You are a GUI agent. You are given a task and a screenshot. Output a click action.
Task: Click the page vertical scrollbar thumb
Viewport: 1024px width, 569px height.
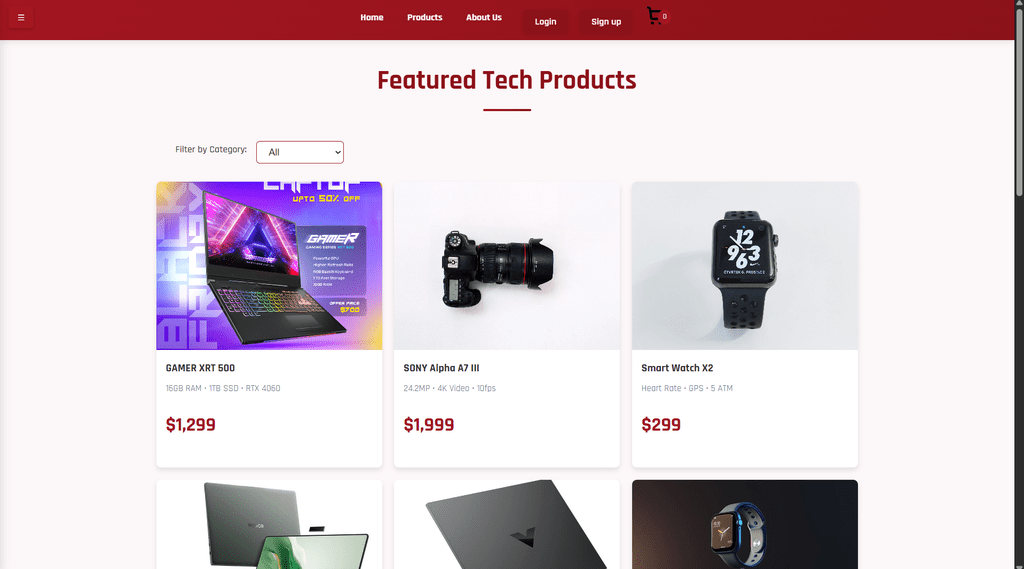pos(1019,98)
